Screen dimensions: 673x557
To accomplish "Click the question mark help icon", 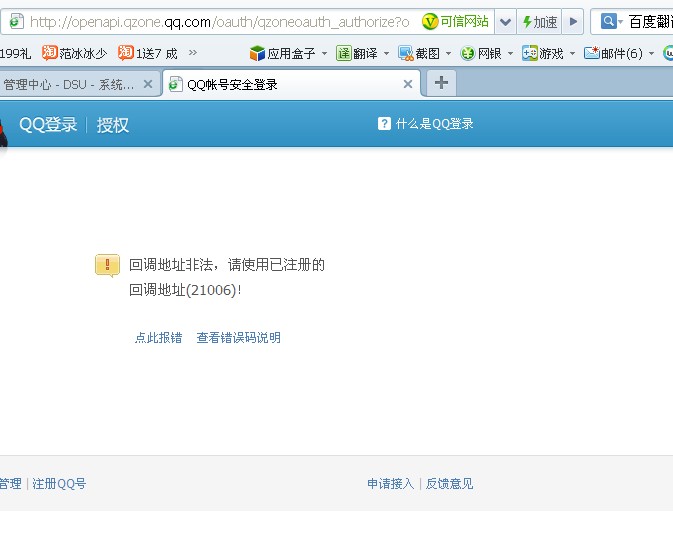I will pyautogui.click(x=384, y=124).
